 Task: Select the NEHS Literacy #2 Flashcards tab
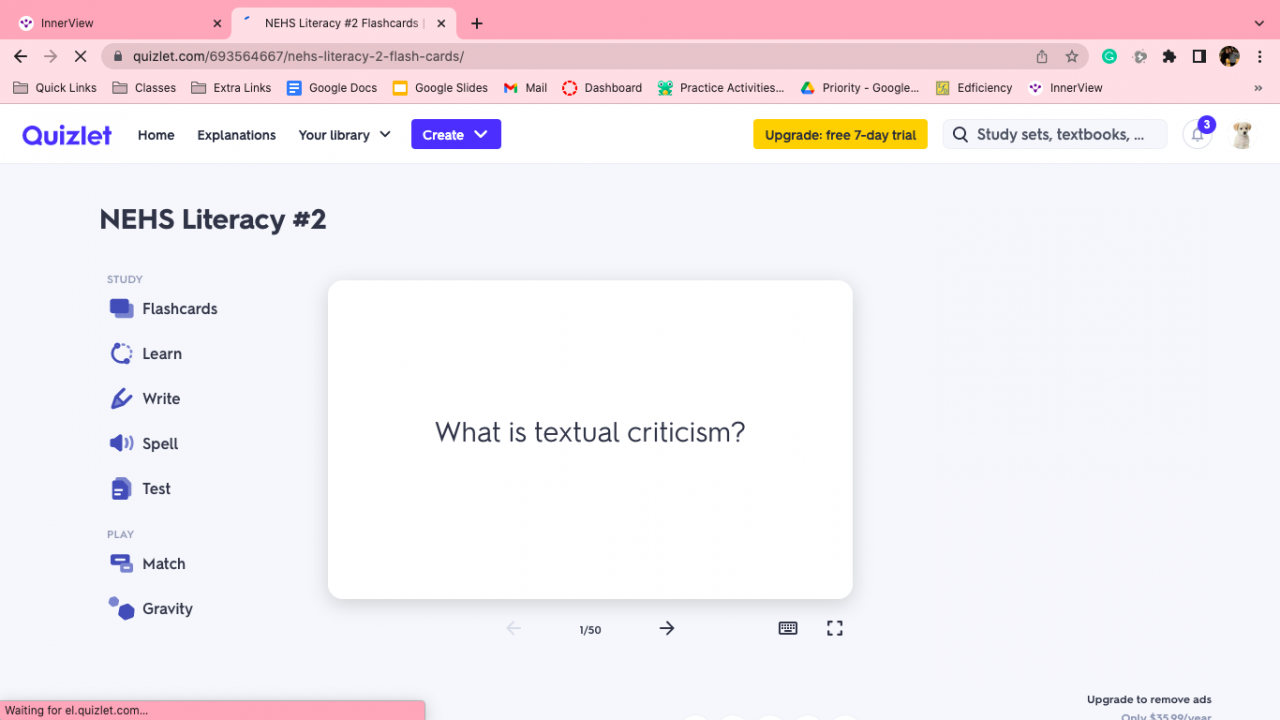point(344,23)
